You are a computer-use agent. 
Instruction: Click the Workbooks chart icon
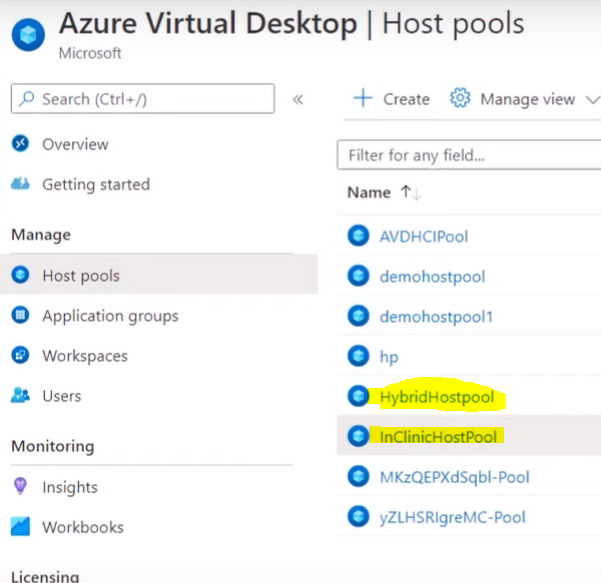point(20,526)
